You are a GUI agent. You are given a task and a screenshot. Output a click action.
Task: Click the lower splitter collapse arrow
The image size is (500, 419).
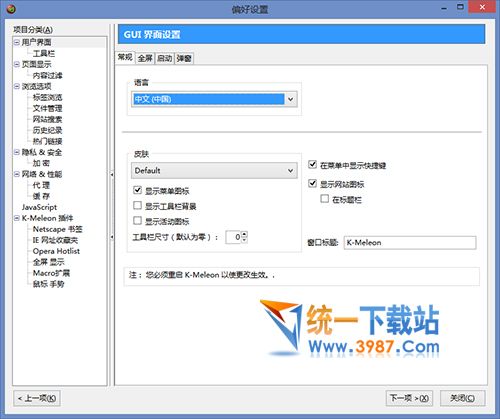[112, 237]
